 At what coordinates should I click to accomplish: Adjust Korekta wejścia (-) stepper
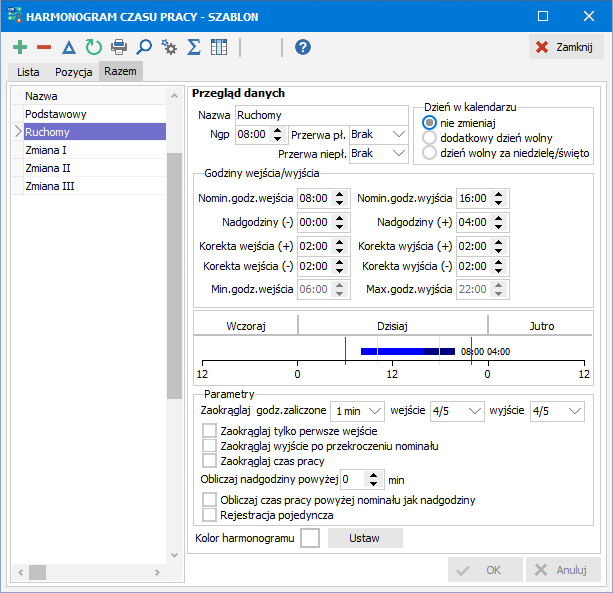[x=340, y=266]
